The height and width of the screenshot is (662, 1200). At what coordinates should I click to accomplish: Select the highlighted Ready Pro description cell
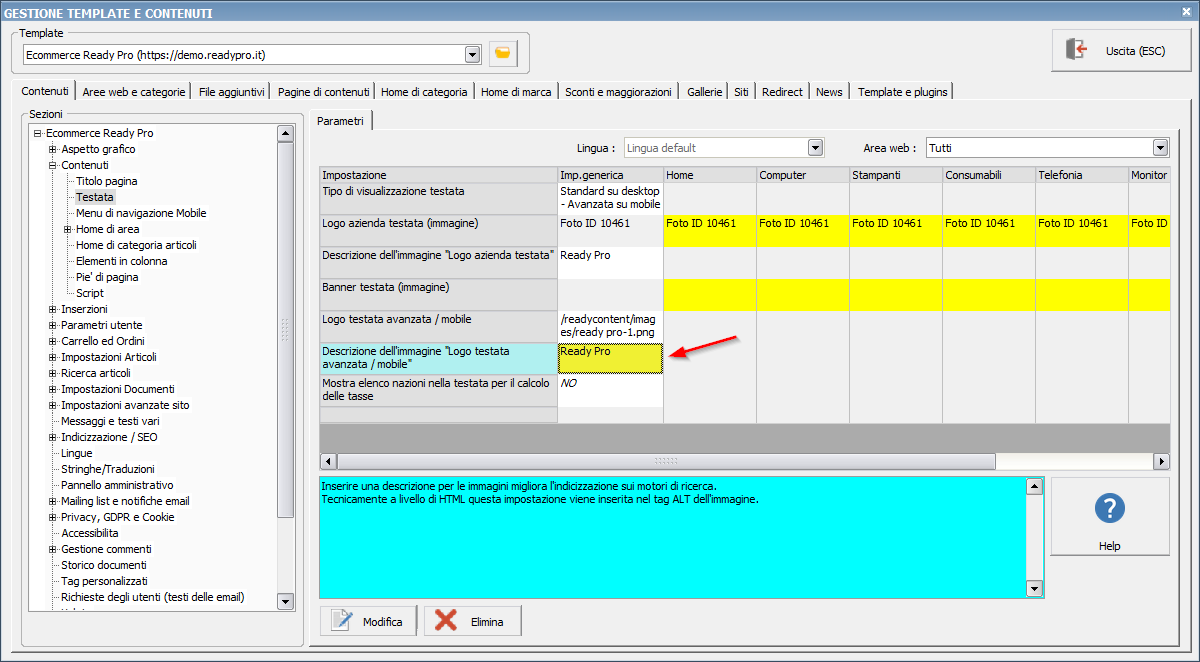610,358
